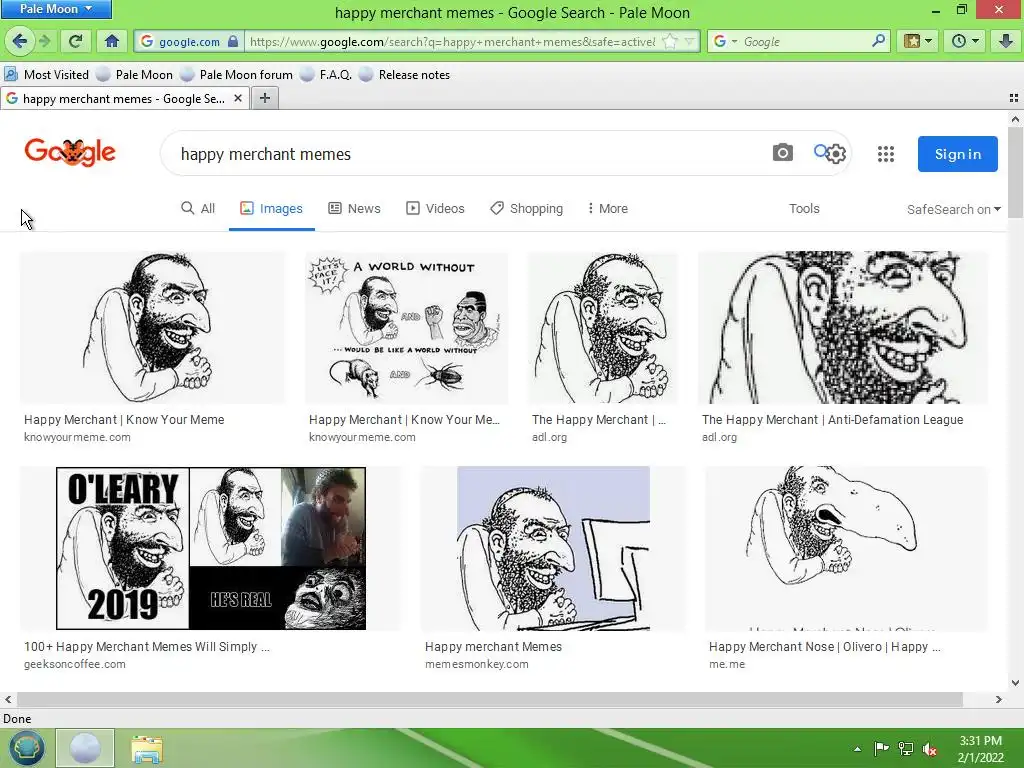This screenshot has height=768, width=1024.
Task: Click the magnifier in the browser search box
Action: pyautogui.click(x=878, y=41)
